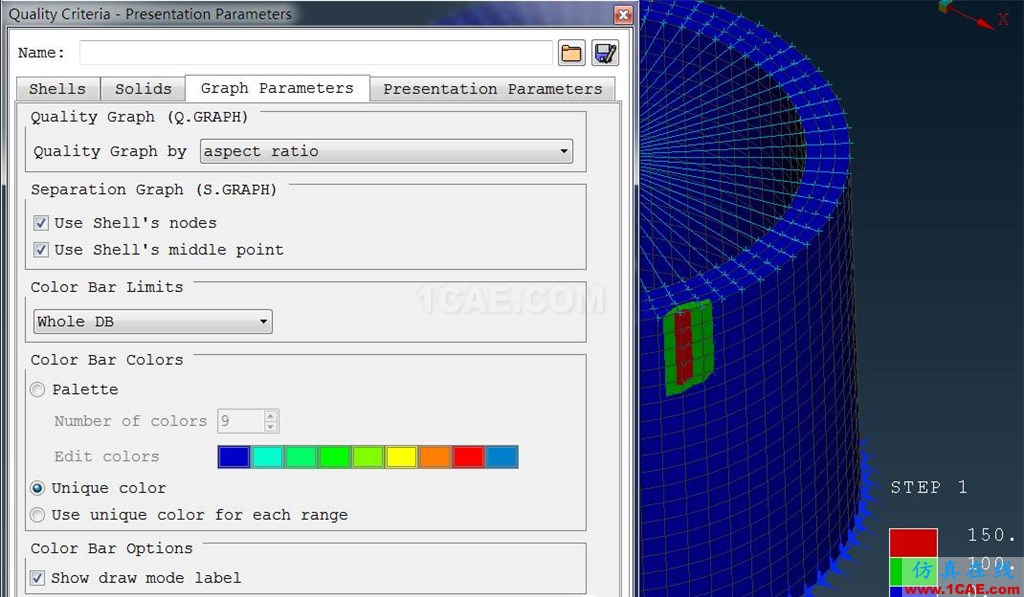1024x597 pixels.
Task: Open the Quality Graph by dropdown
Action: 386,152
